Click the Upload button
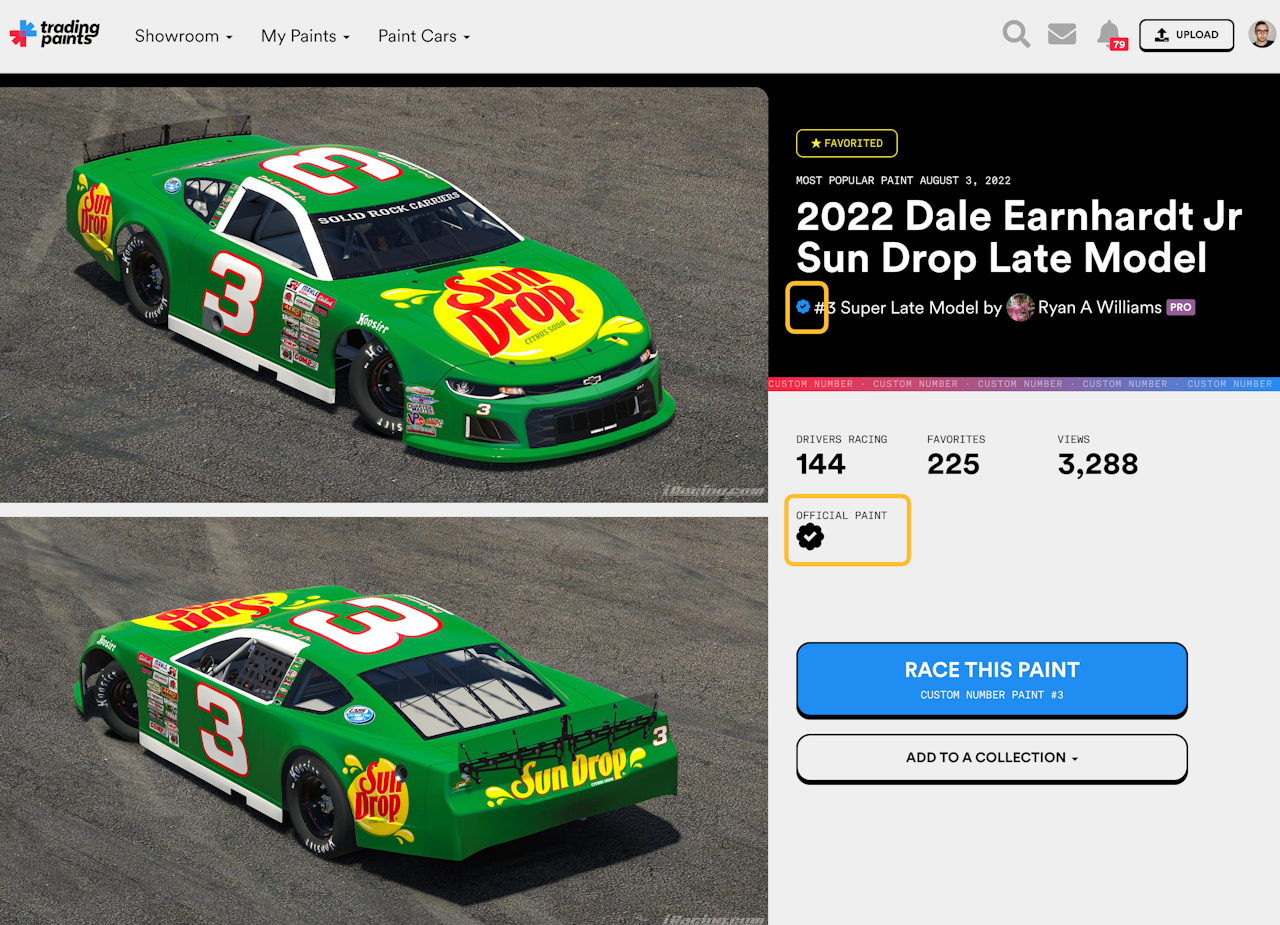 coord(1187,35)
